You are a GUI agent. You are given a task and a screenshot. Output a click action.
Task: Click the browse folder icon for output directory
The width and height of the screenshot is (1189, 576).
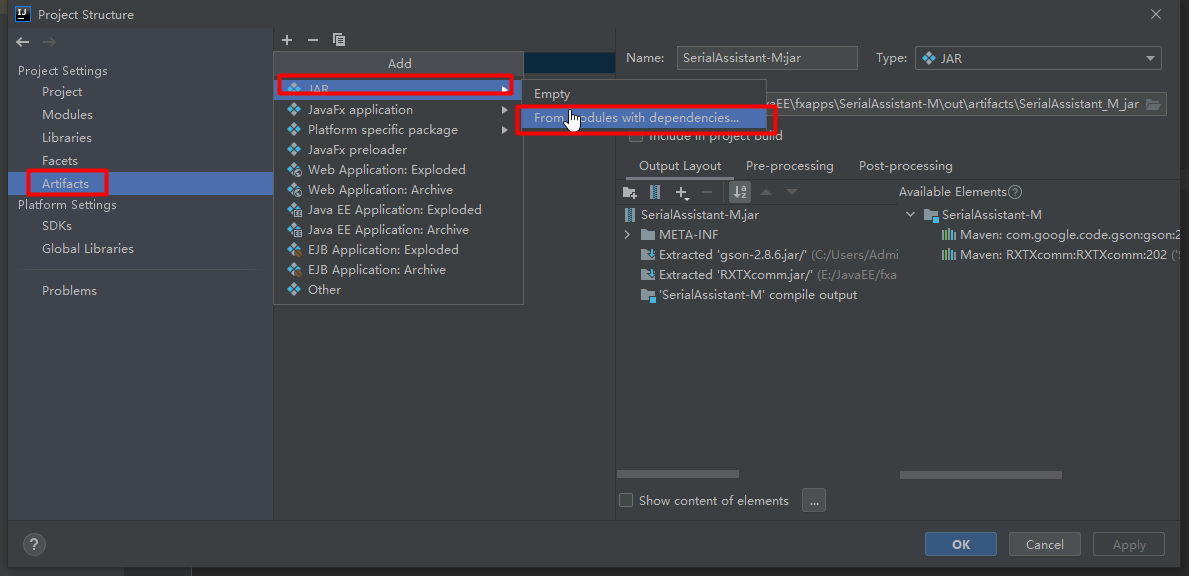(x=1153, y=104)
